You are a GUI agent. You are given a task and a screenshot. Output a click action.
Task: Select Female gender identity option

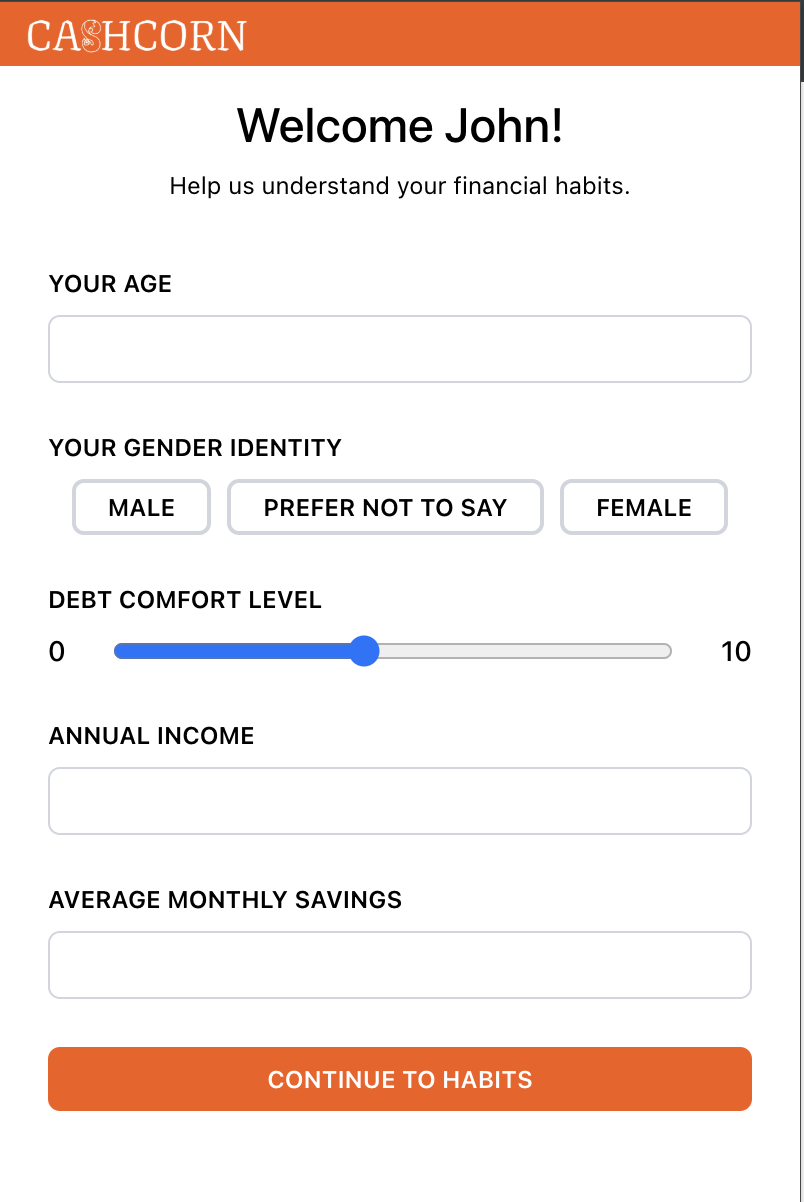(x=644, y=508)
